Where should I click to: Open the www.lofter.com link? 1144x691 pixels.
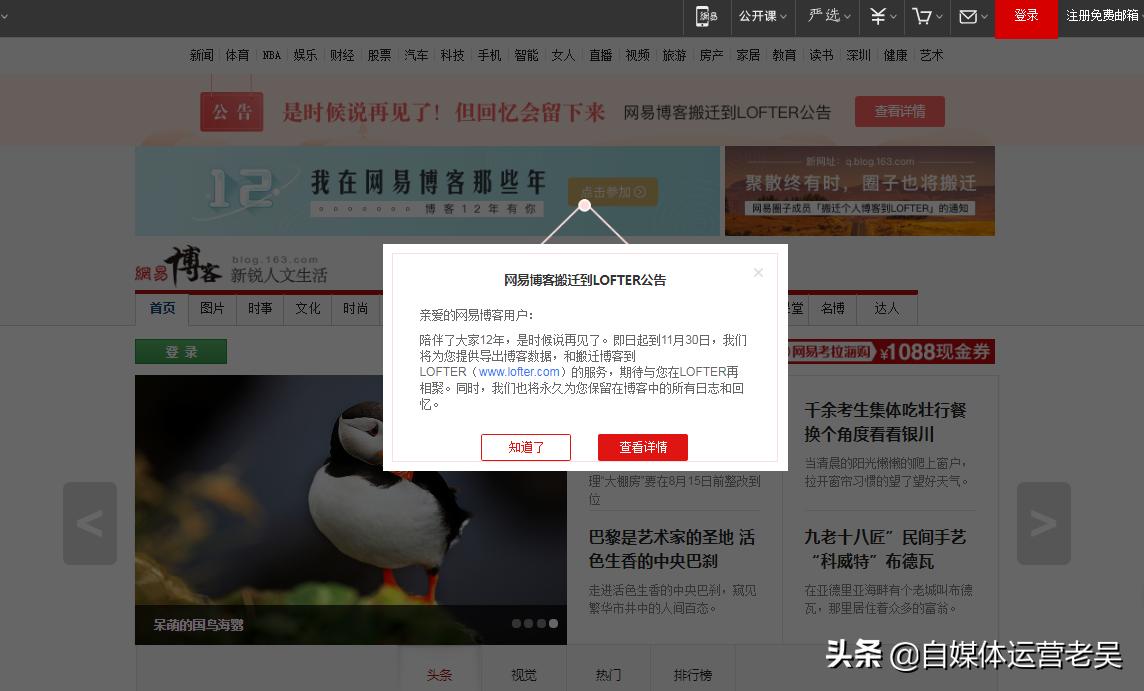(x=519, y=371)
